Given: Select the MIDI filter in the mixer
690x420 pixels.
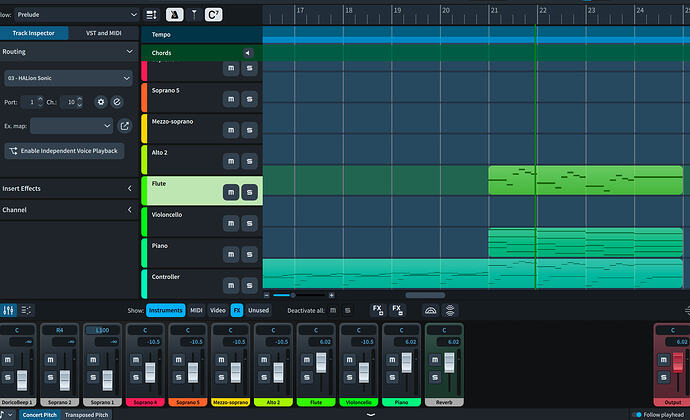Looking at the screenshot, I should click(x=196, y=310).
